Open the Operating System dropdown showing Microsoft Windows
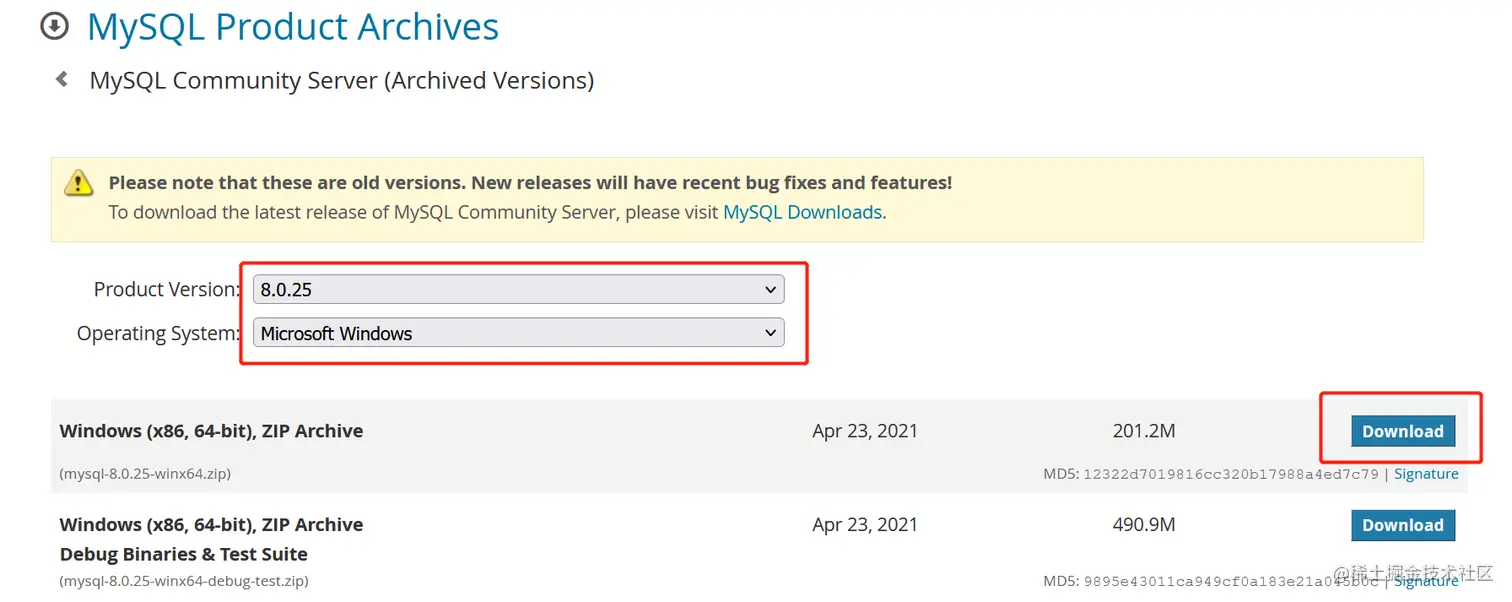The image size is (1512, 602). pos(518,333)
